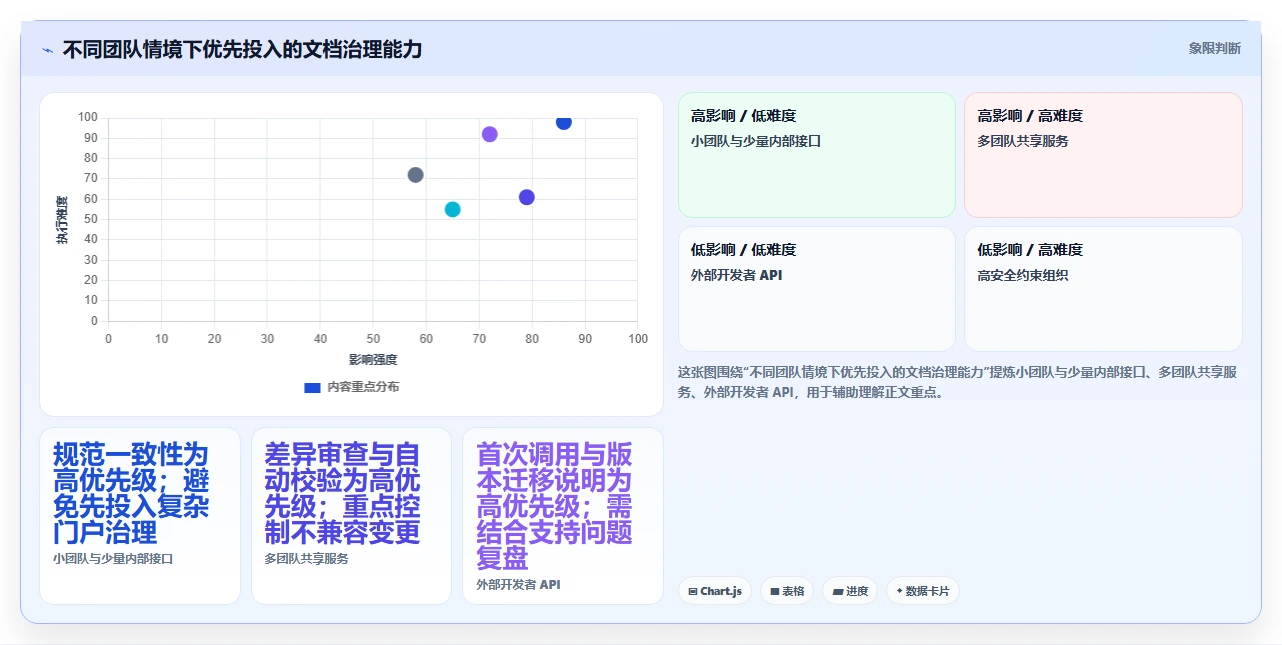The height and width of the screenshot is (645, 1282).
Task: Click the description paragraph starting with 这张图围绕
Action: point(958,382)
